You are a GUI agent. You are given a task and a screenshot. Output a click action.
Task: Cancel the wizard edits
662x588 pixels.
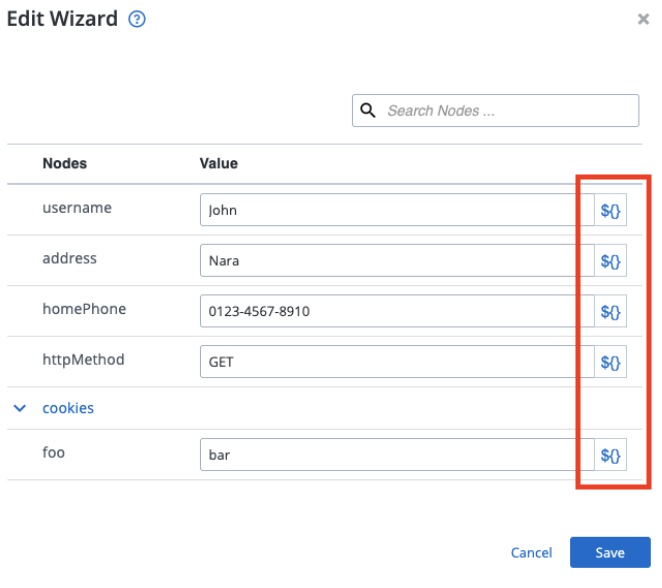click(531, 553)
